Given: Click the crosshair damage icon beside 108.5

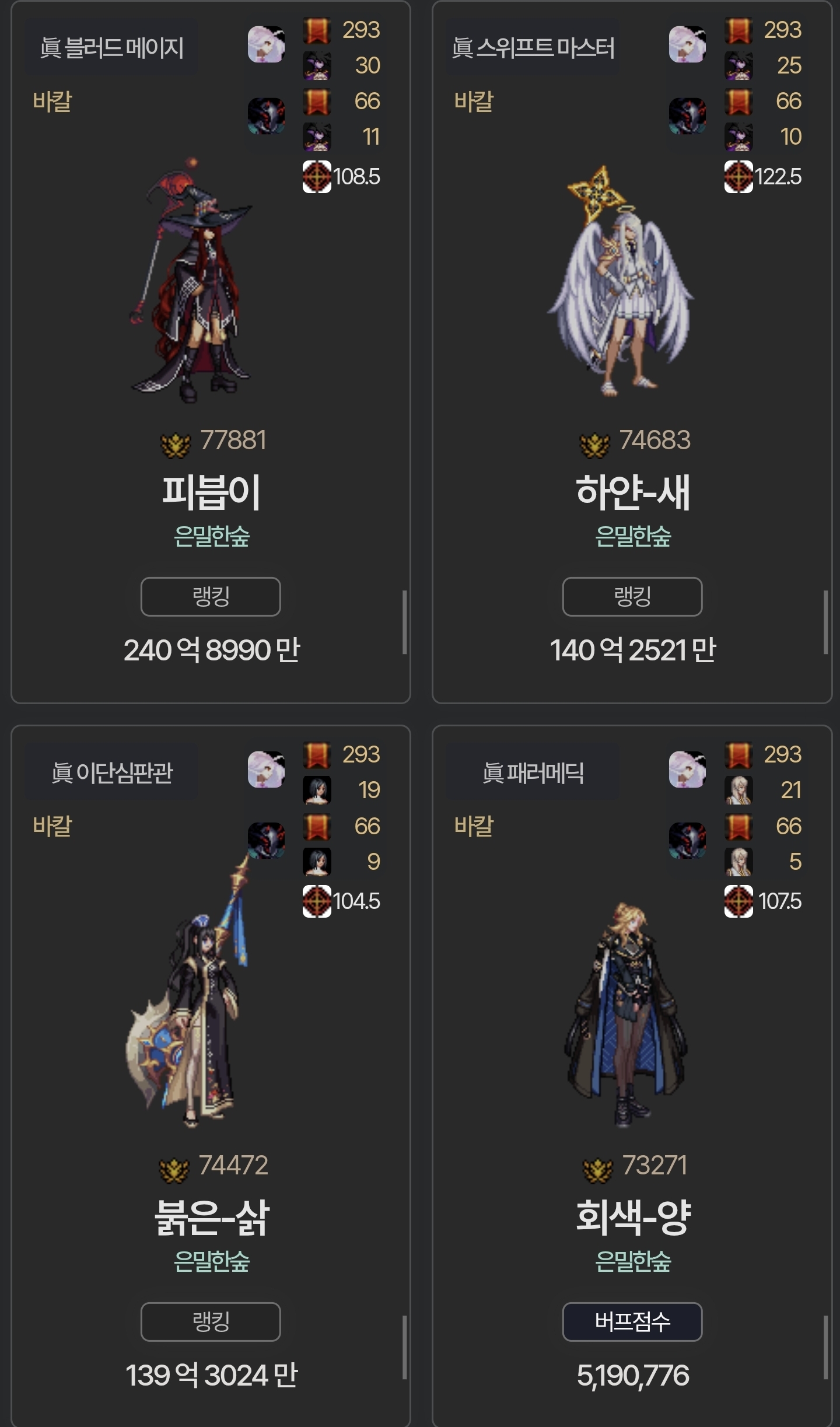Looking at the screenshot, I should pyautogui.click(x=317, y=177).
